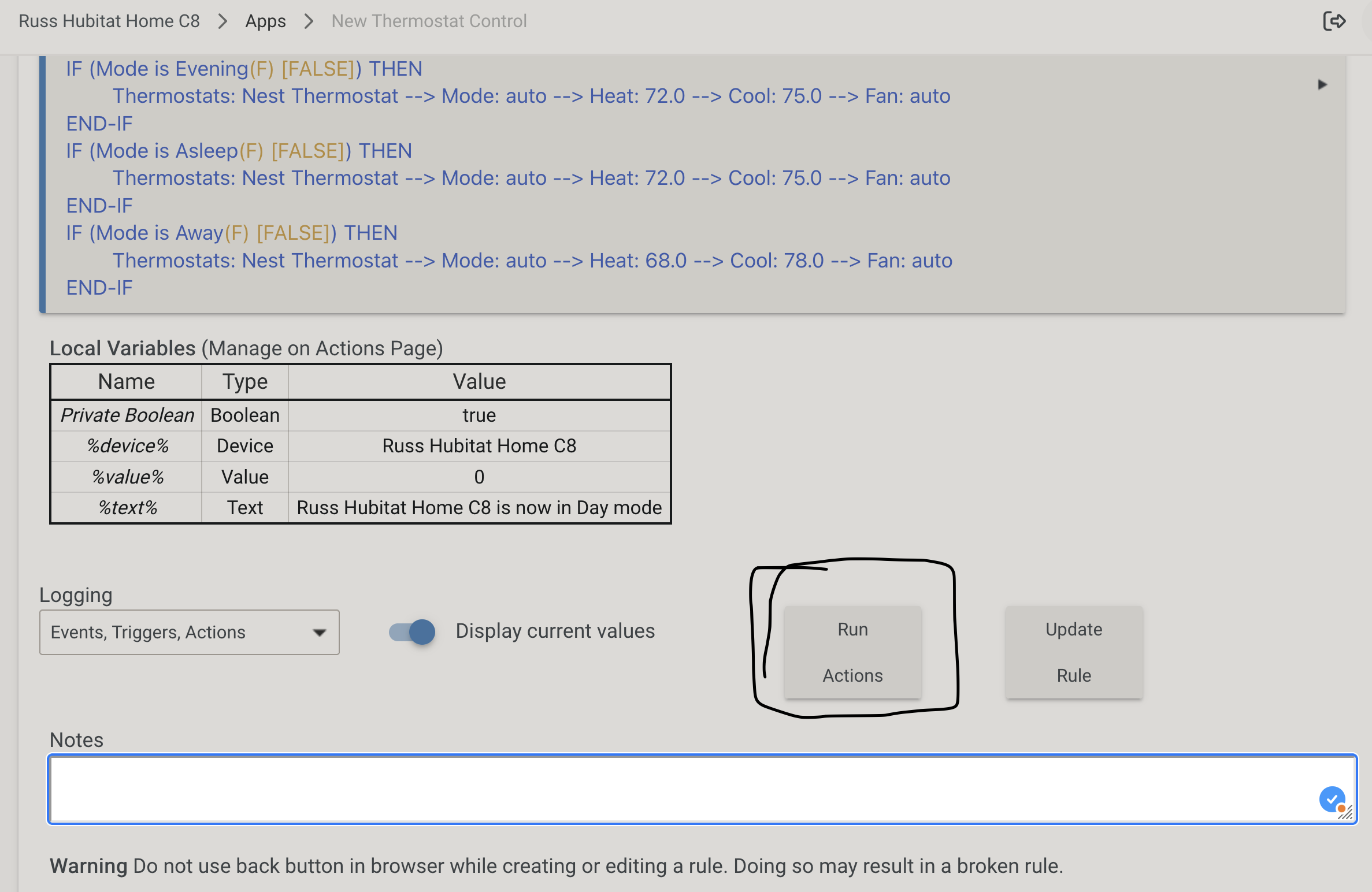This screenshot has height=892, width=1372.
Task: Click the Logging dropdown arrow
Action: point(319,632)
